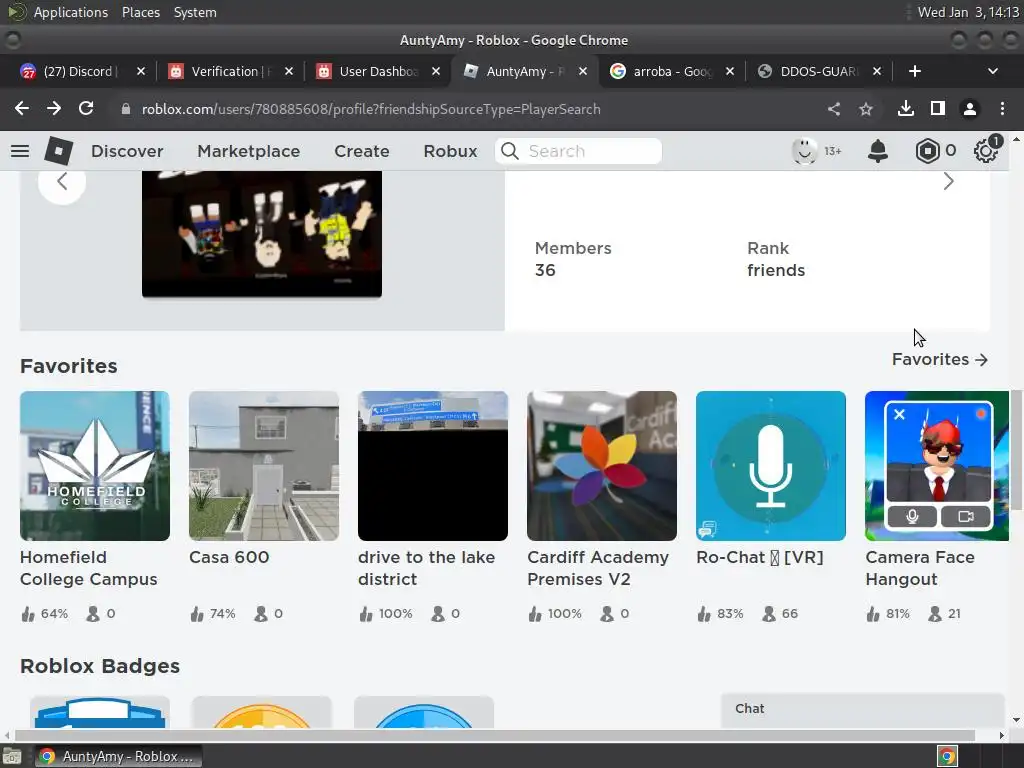Show previous group with left chevron

pos(62,182)
